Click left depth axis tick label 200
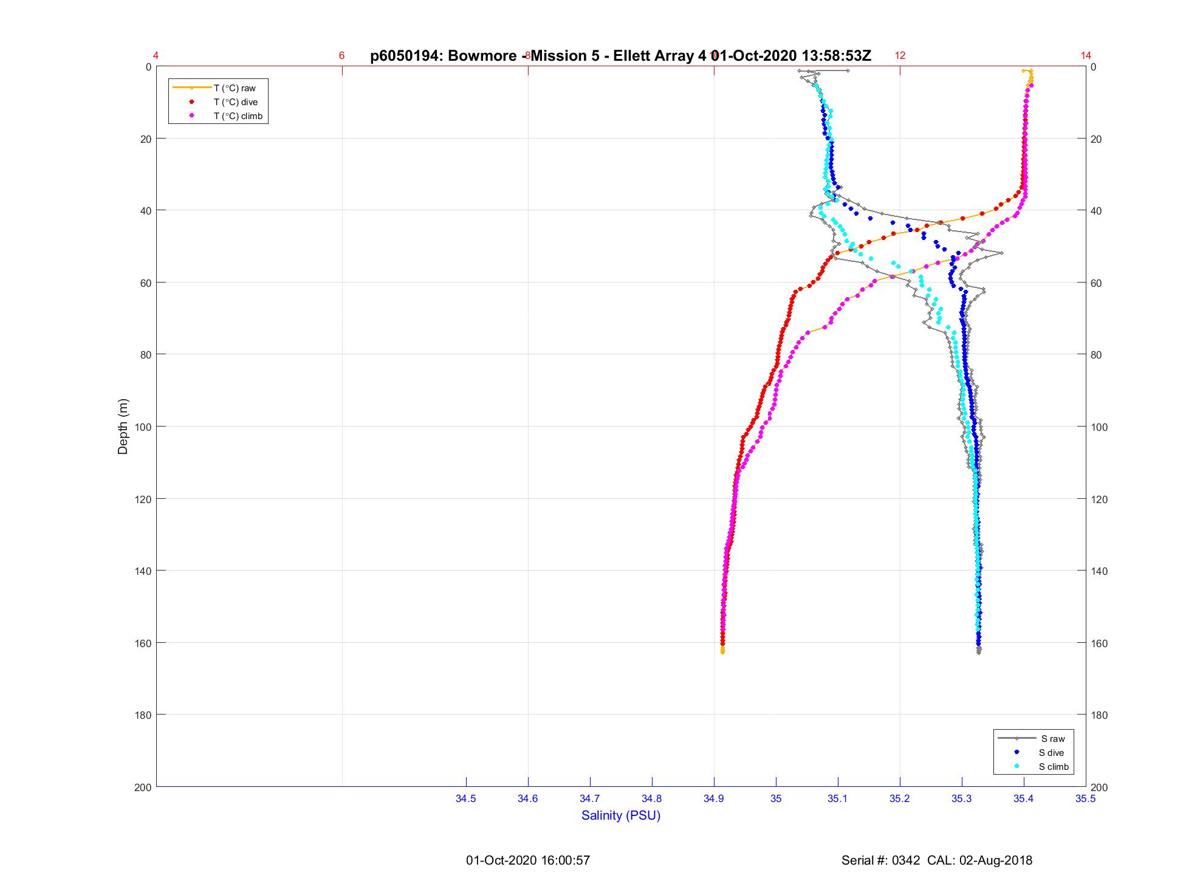The image size is (1200, 885). [x=142, y=787]
